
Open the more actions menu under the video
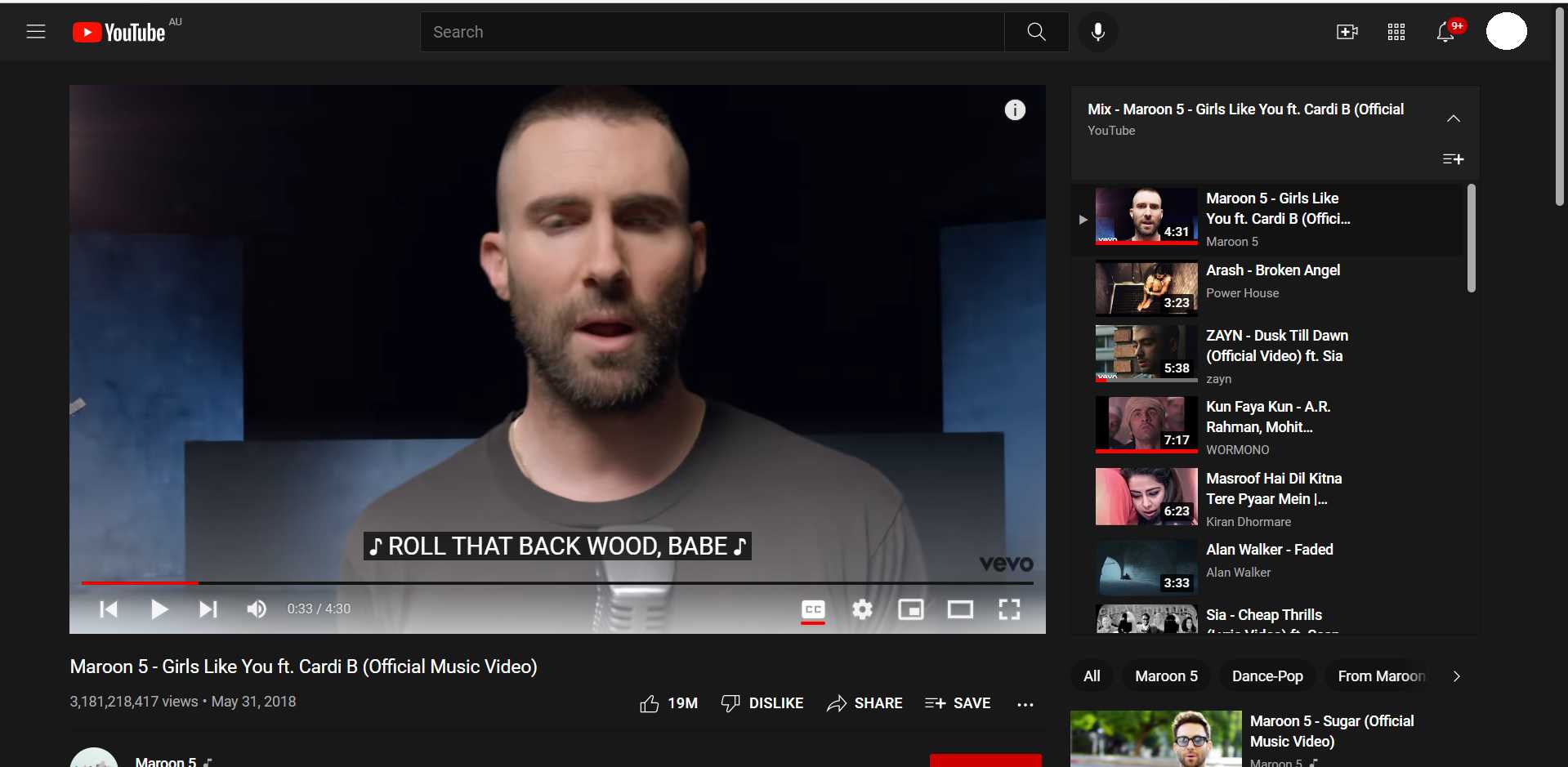tap(1025, 703)
